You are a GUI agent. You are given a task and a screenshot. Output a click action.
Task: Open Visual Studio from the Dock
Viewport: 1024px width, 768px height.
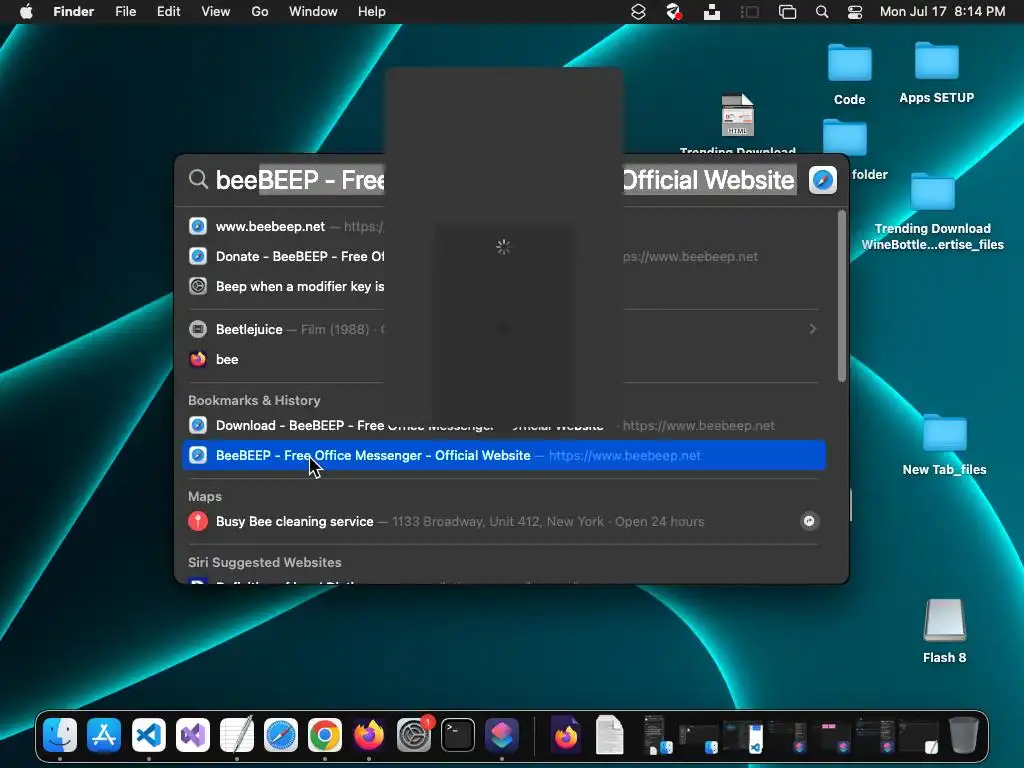pos(193,735)
